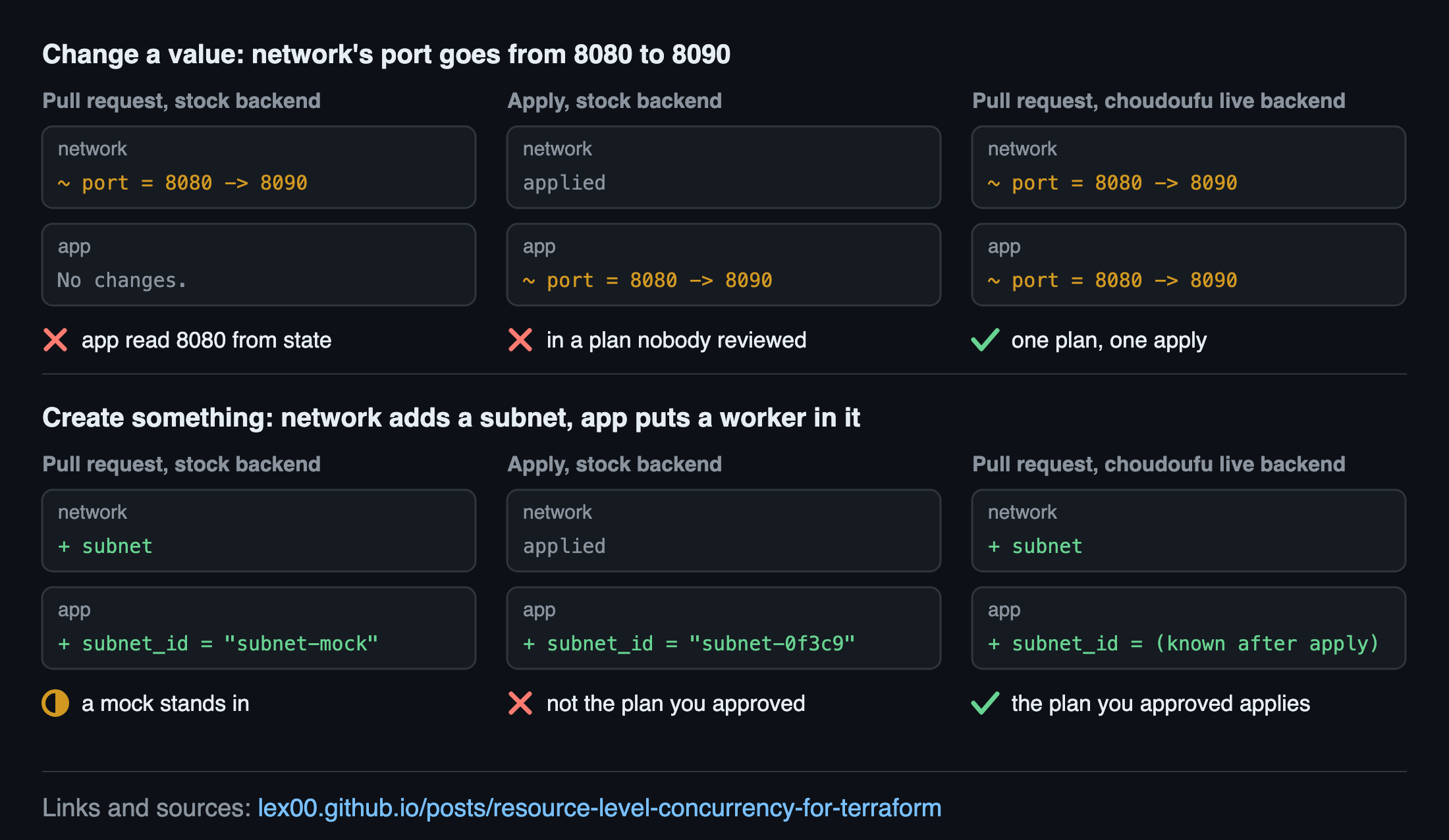1449x840 pixels.
Task: Click 'one plan, one apply' caption
Action: 1109,340
